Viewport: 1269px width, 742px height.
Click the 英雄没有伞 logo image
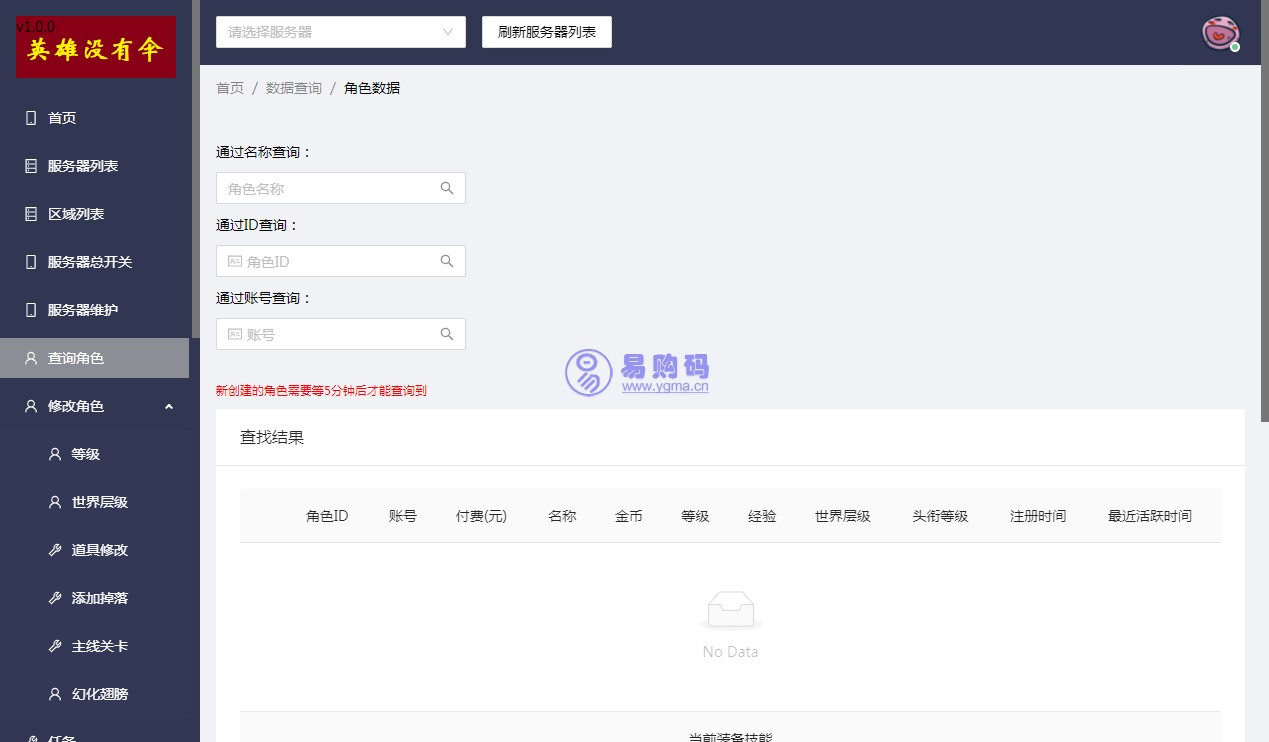click(96, 48)
